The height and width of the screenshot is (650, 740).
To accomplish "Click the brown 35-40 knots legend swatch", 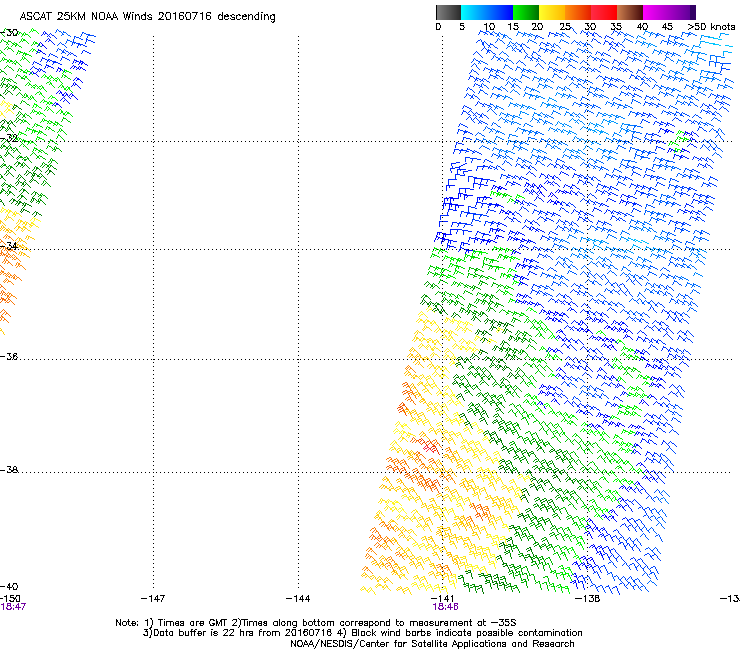I will point(630,12).
